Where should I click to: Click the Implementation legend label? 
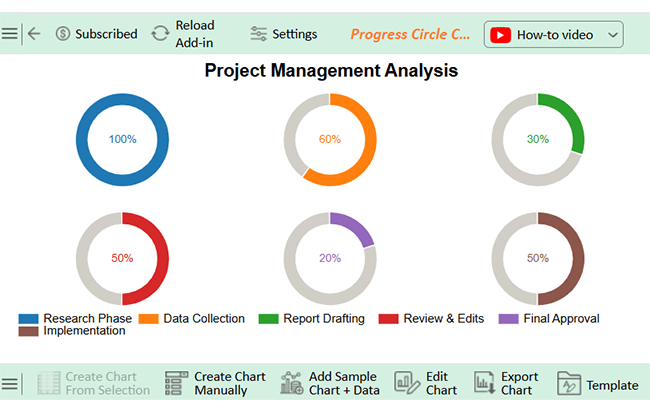84,331
